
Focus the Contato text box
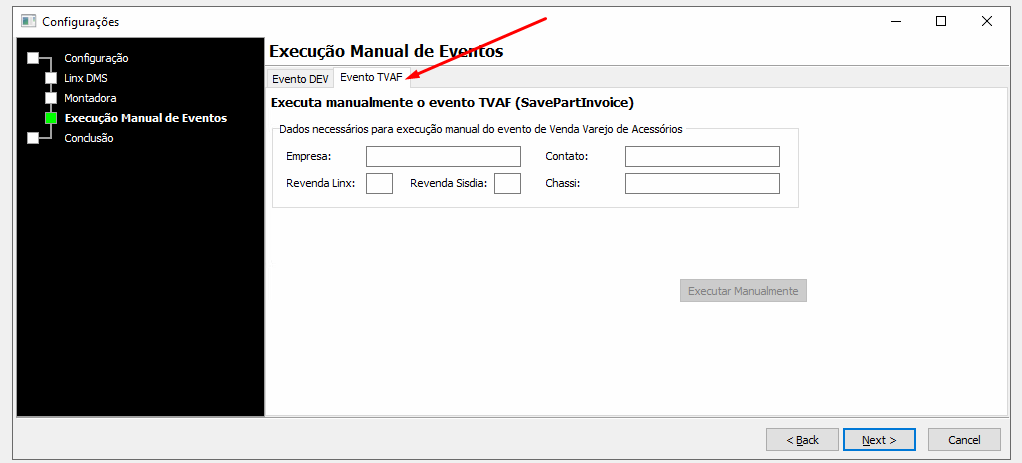coord(702,157)
